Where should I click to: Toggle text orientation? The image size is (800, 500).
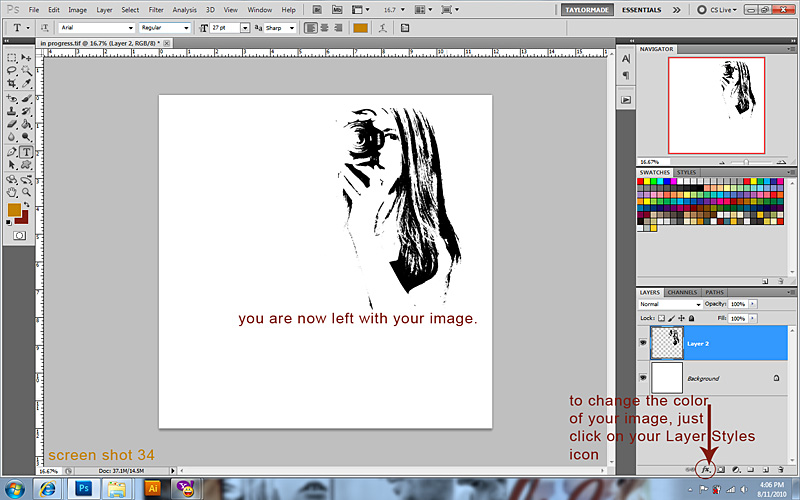click(x=44, y=28)
